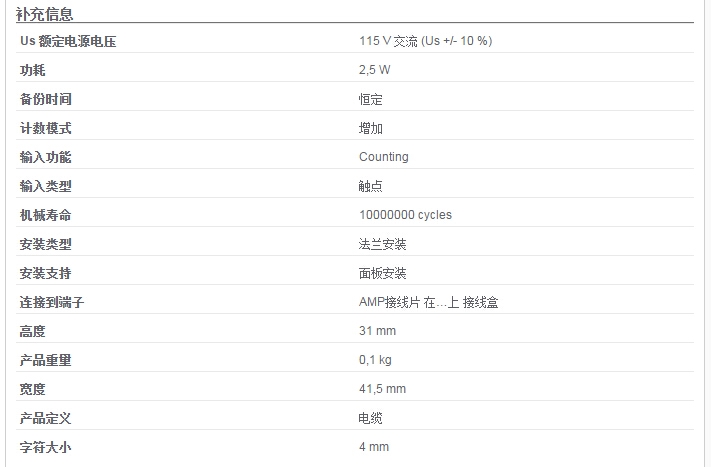Click the 输入类型 row label
This screenshot has height=467, width=711.
point(46,186)
